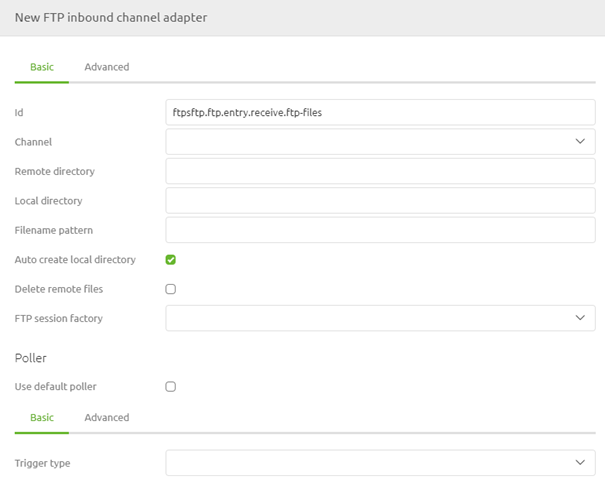605x493 pixels.
Task: Click the Channel dropdown chevron arrow
Action: pos(579,142)
